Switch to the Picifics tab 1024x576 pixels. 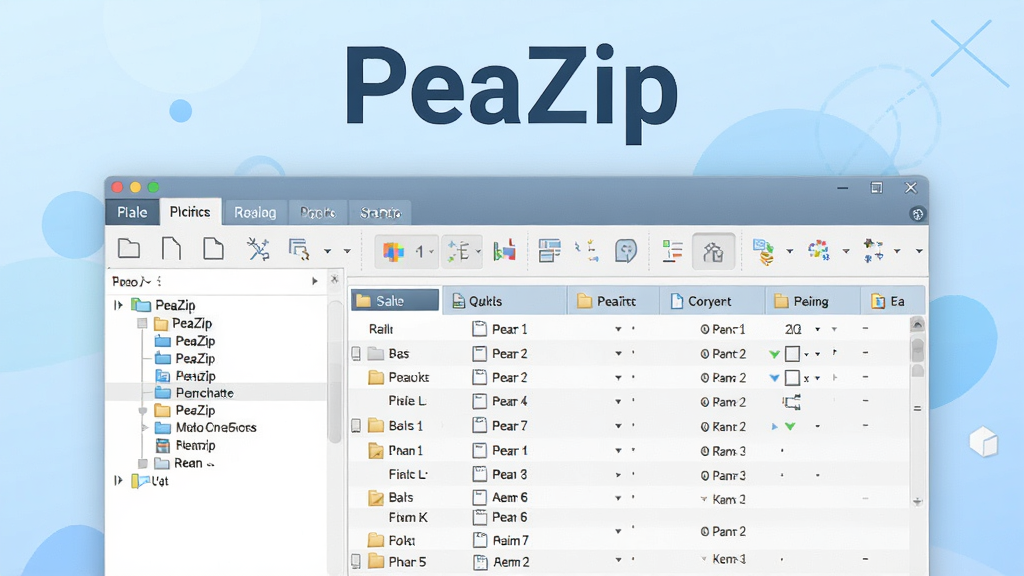190,212
